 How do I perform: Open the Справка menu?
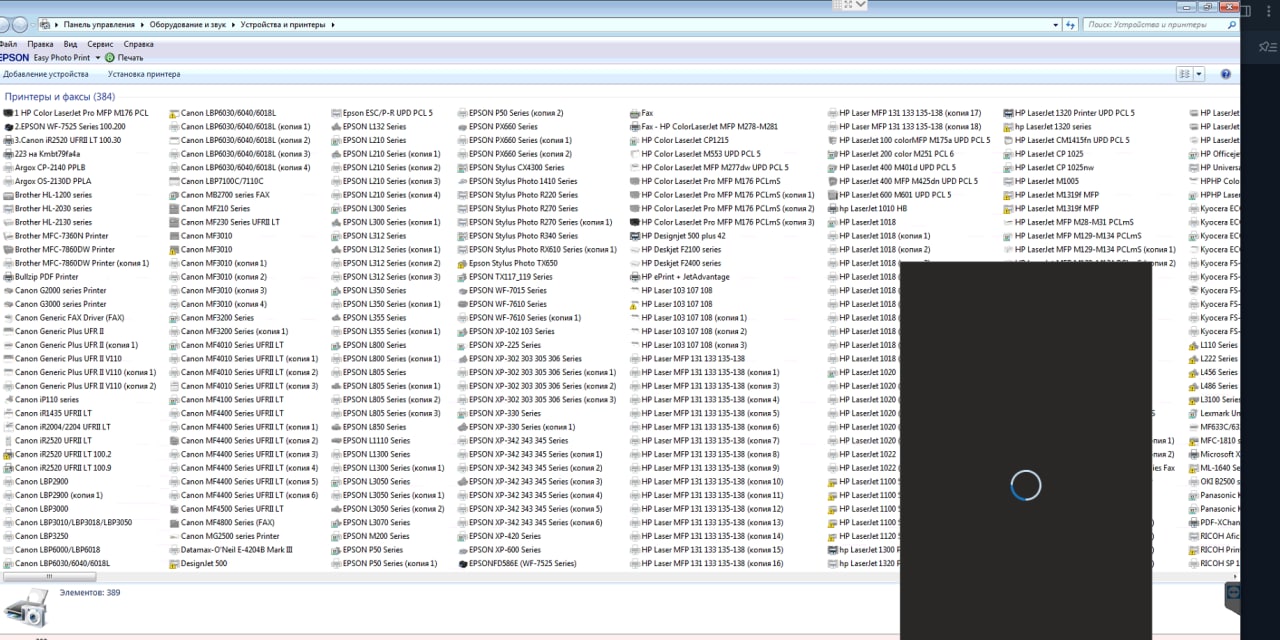click(x=138, y=44)
